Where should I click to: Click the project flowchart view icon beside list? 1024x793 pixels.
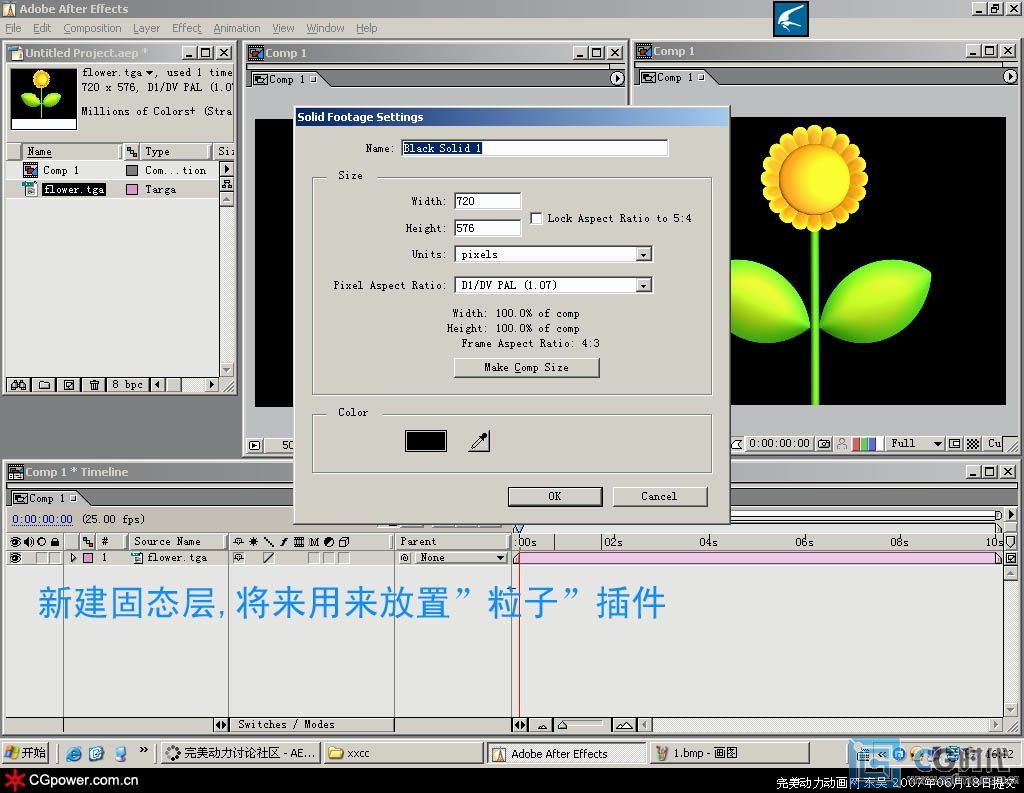click(x=227, y=184)
